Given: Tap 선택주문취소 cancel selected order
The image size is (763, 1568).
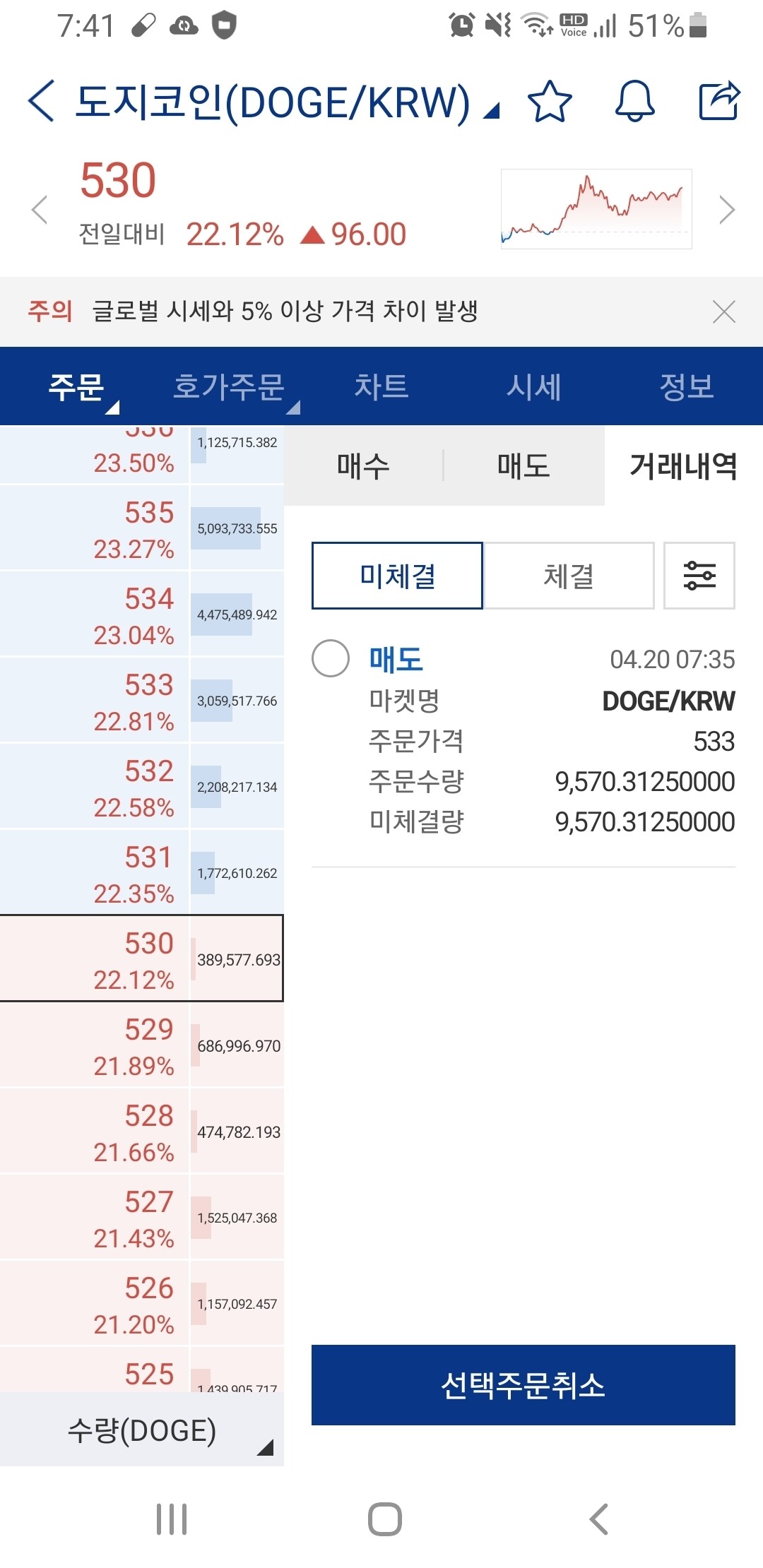Looking at the screenshot, I should 524,1385.
